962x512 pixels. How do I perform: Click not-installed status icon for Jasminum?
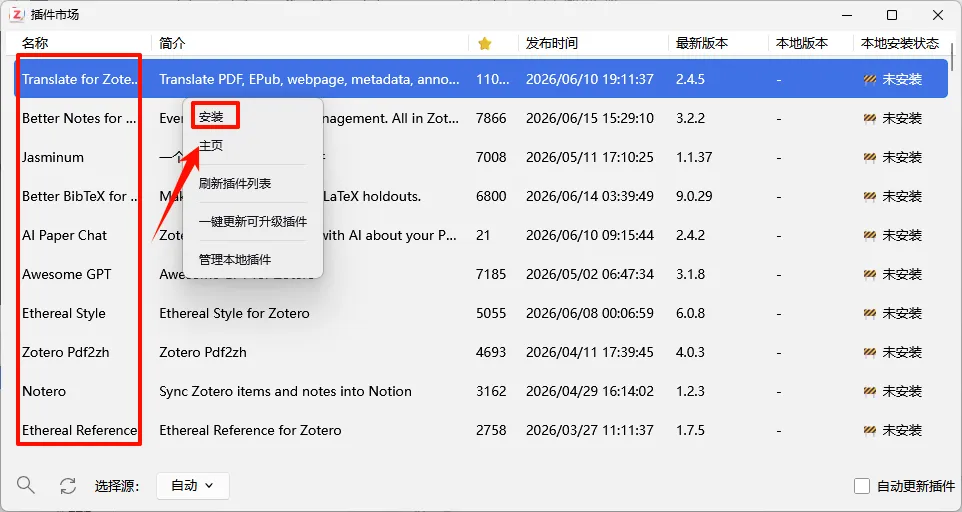click(869, 157)
